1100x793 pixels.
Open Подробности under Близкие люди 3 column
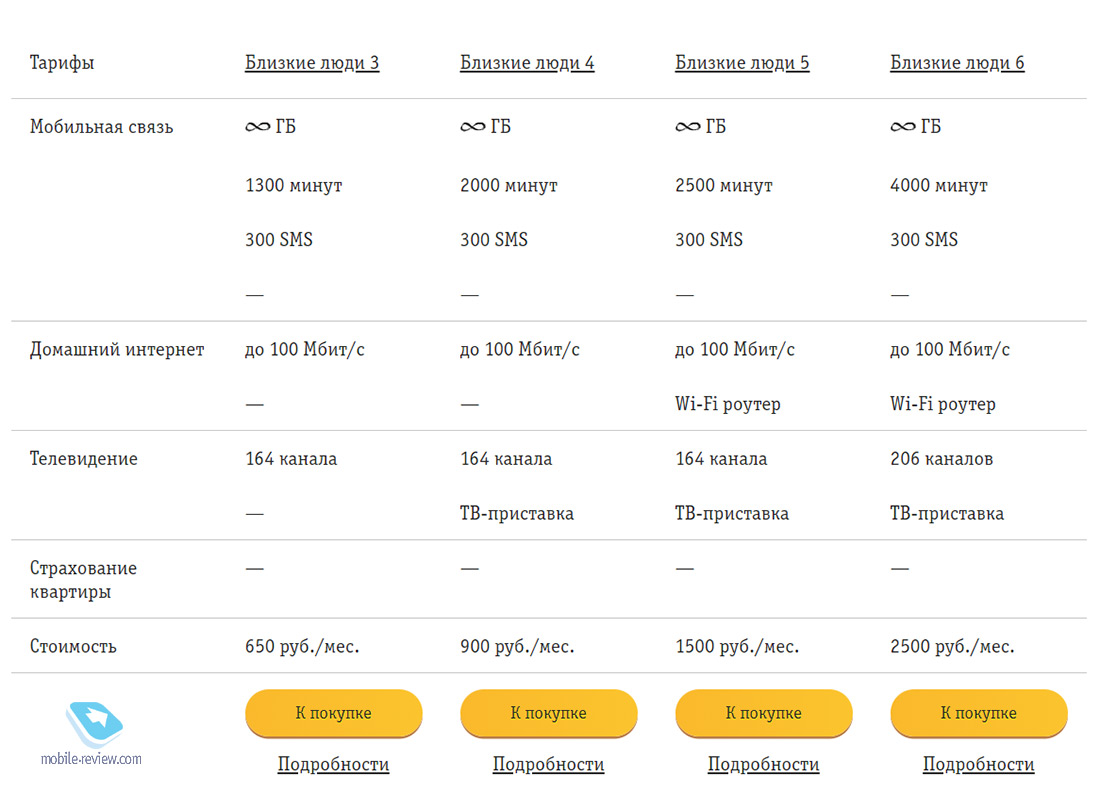333,764
